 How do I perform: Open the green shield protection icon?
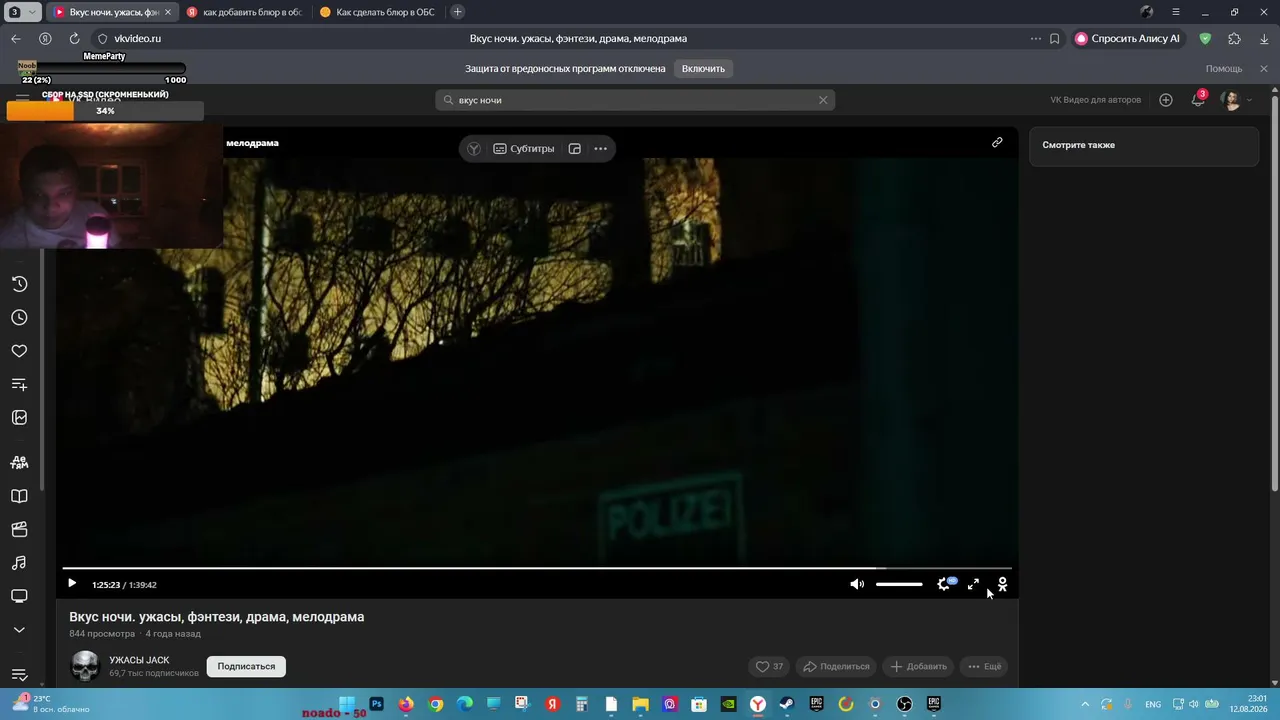click(1205, 38)
